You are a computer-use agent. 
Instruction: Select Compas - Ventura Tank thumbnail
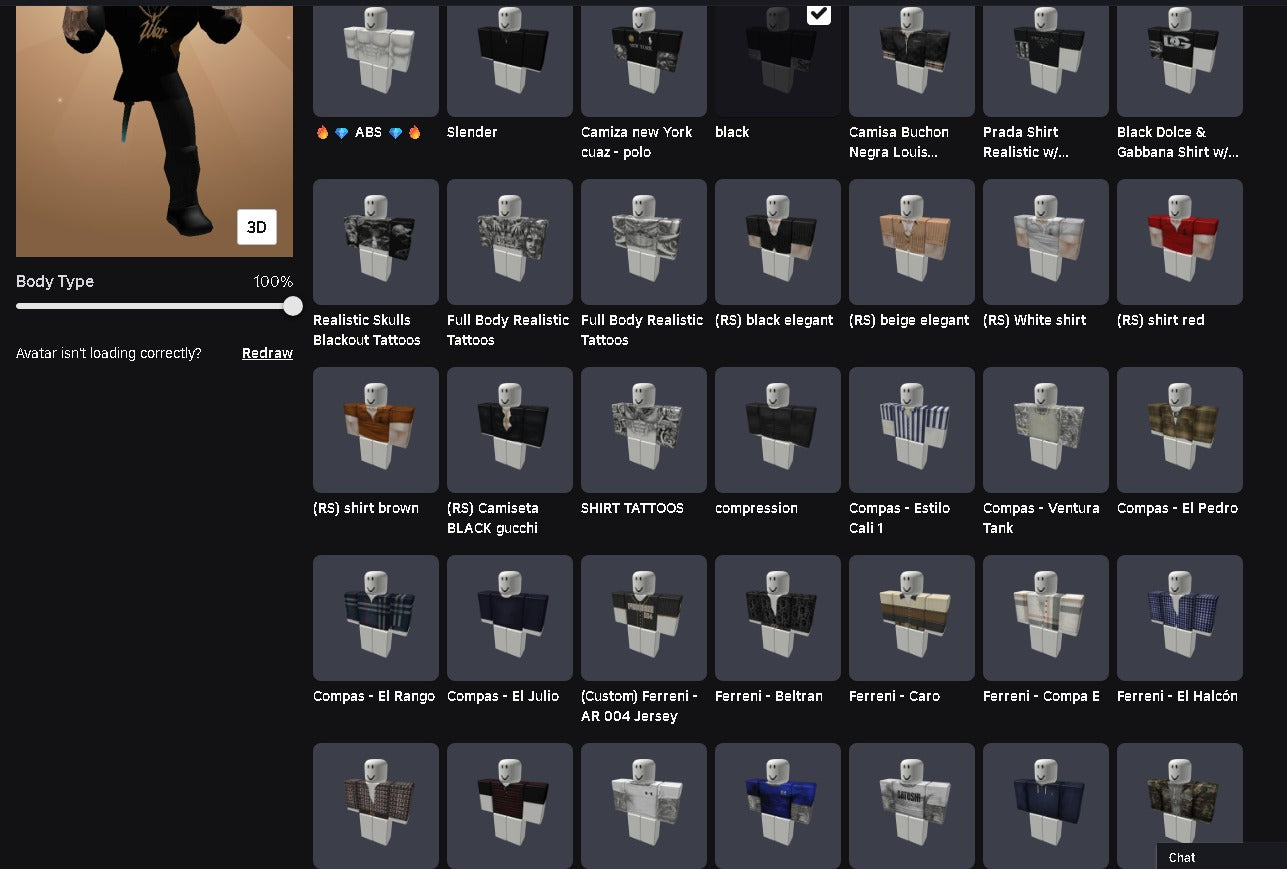[1046, 430]
